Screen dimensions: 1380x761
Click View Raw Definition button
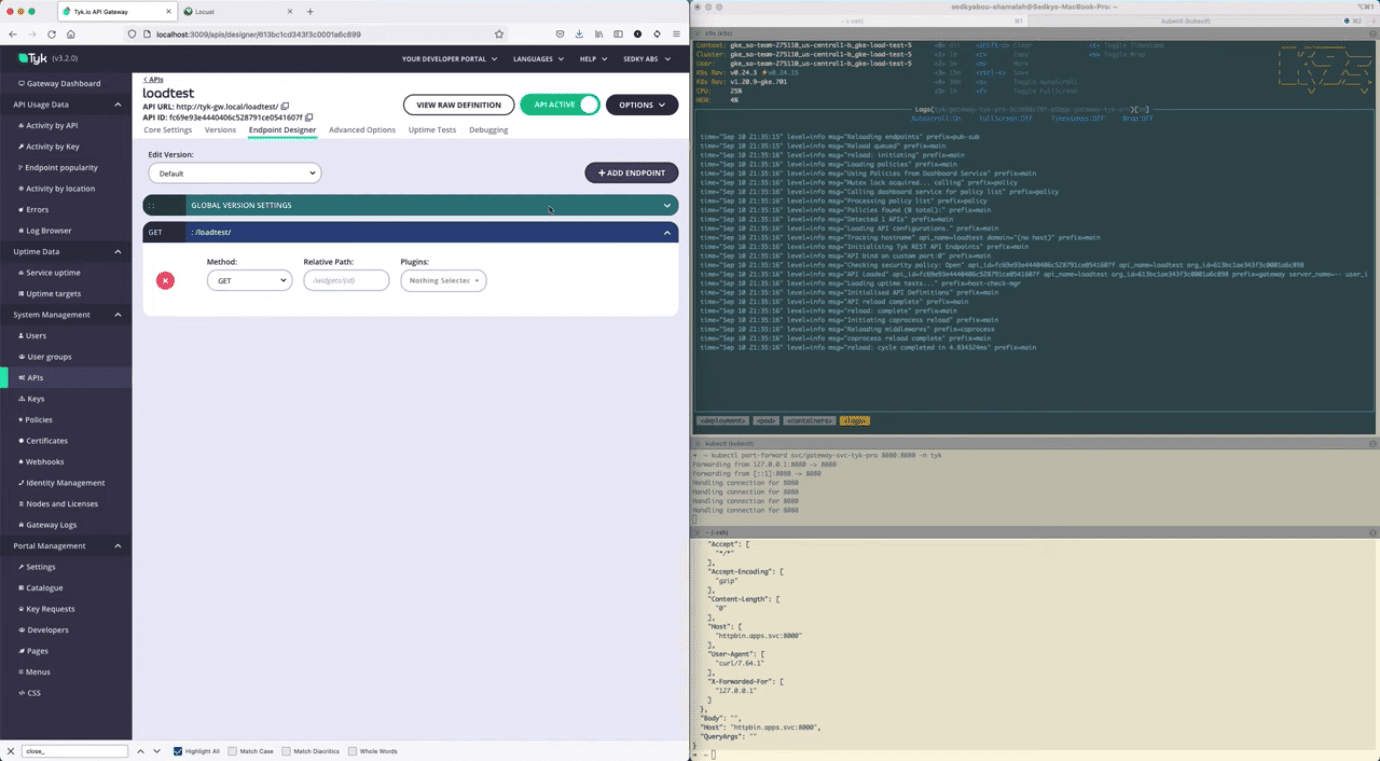coord(459,105)
